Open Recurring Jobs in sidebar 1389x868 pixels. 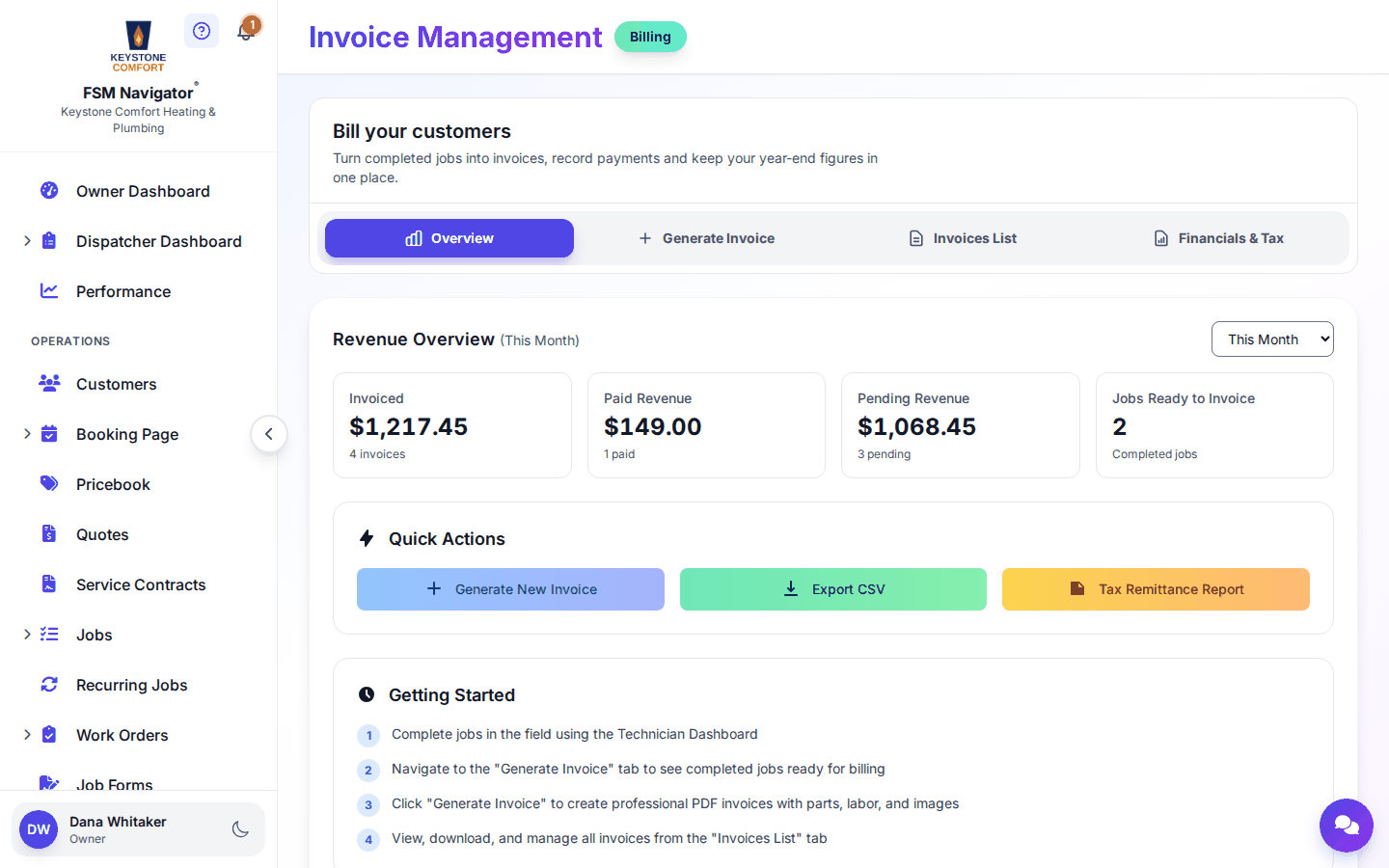pos(132,685)
